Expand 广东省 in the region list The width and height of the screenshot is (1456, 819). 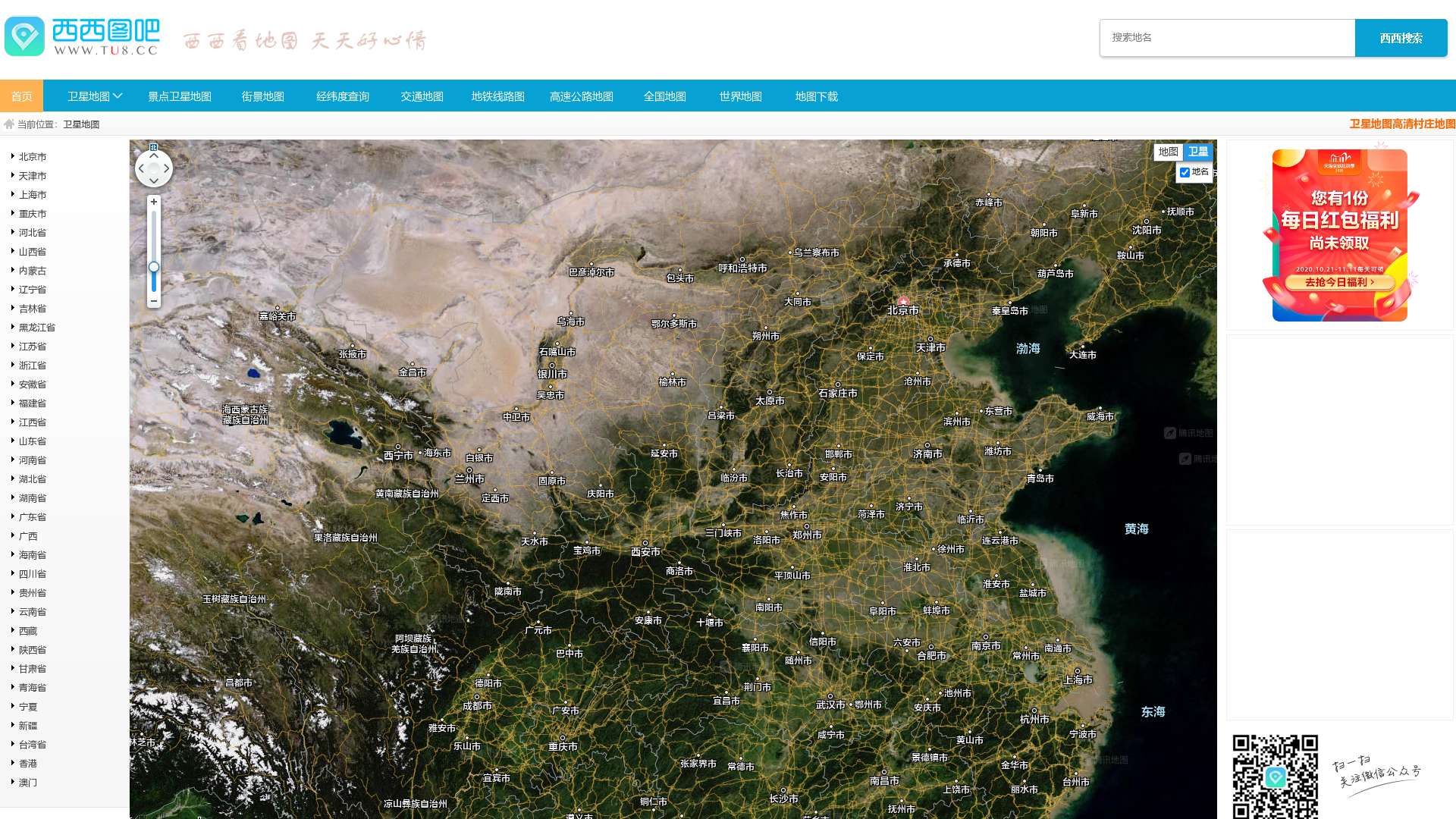pos(33,517)
